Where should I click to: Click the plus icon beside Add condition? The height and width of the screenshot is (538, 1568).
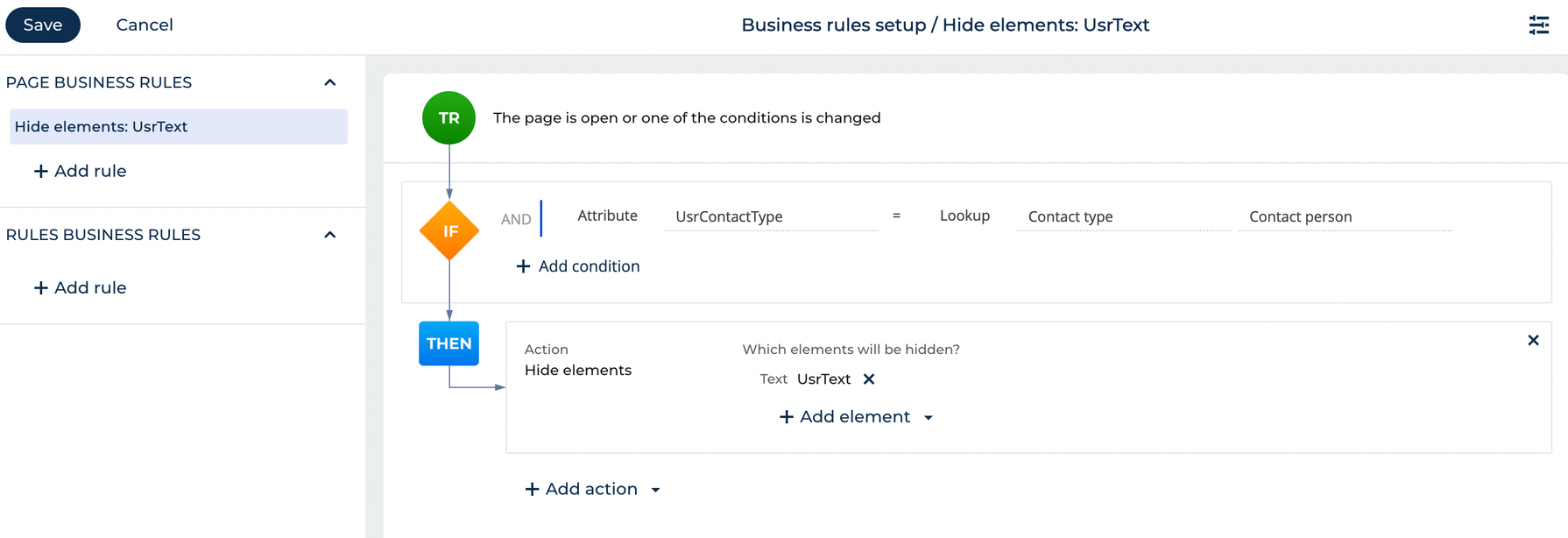coord(523,266)
